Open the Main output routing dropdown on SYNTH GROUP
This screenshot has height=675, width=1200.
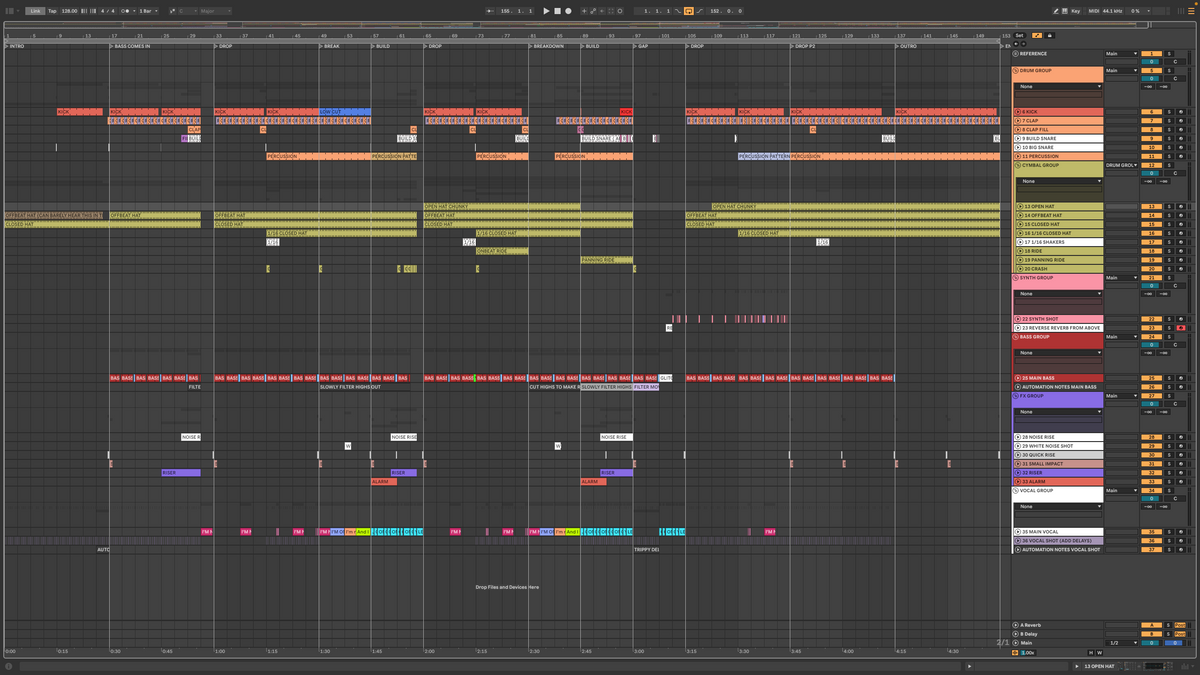point(1121,278)
